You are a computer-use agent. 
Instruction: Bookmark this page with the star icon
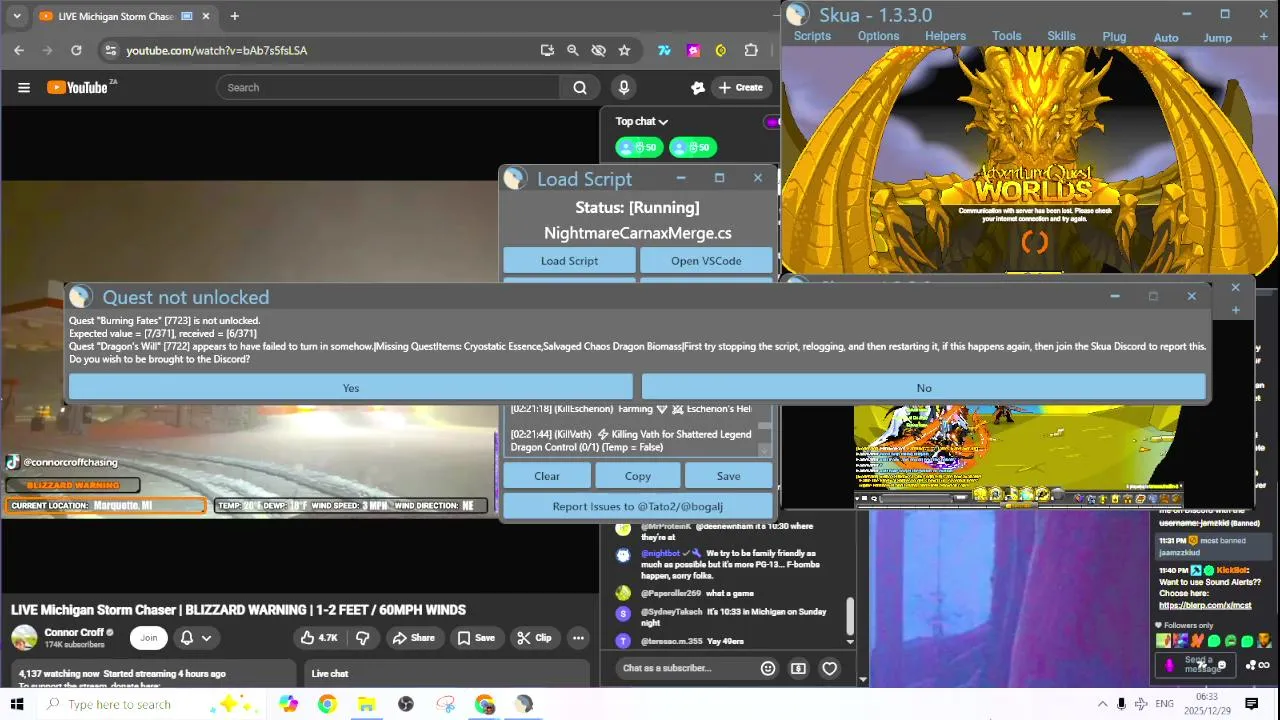pyautogui.click(x=624, y=50)
